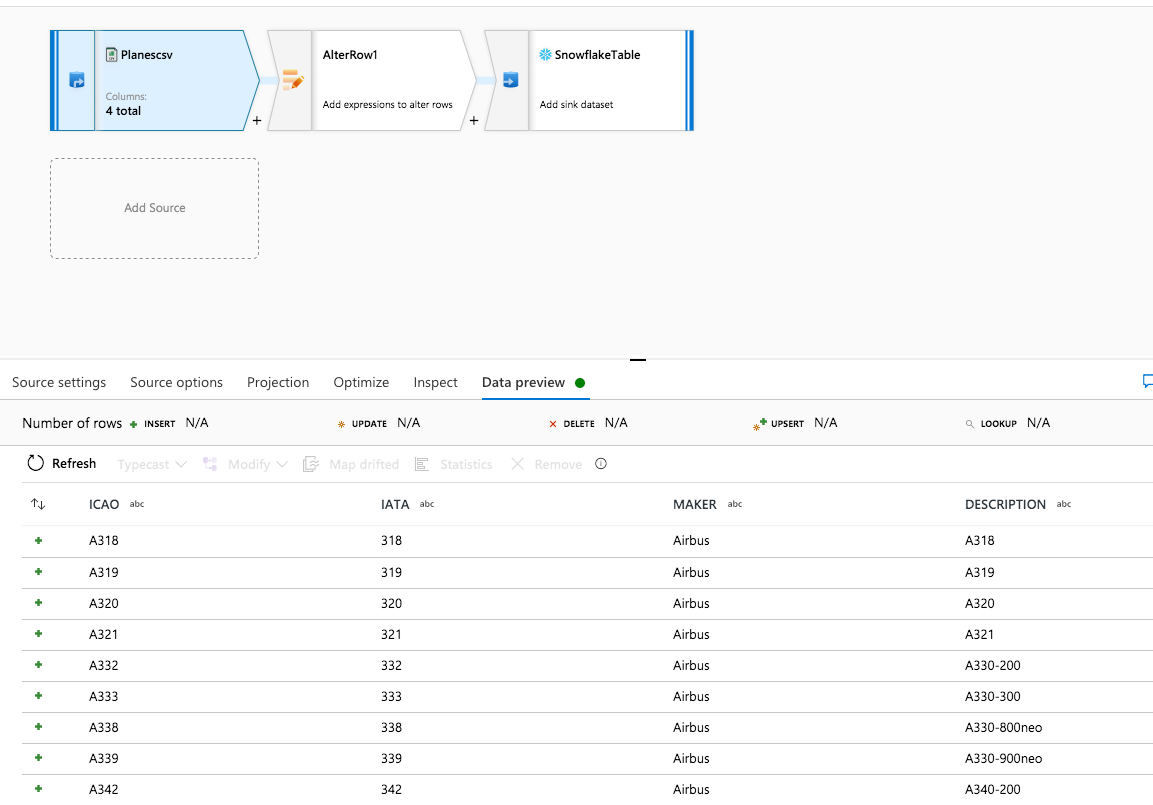The height and width of the screenshot is (805, 1153).
Task: Click the Refresh button
Action: (x=63, y=463)
